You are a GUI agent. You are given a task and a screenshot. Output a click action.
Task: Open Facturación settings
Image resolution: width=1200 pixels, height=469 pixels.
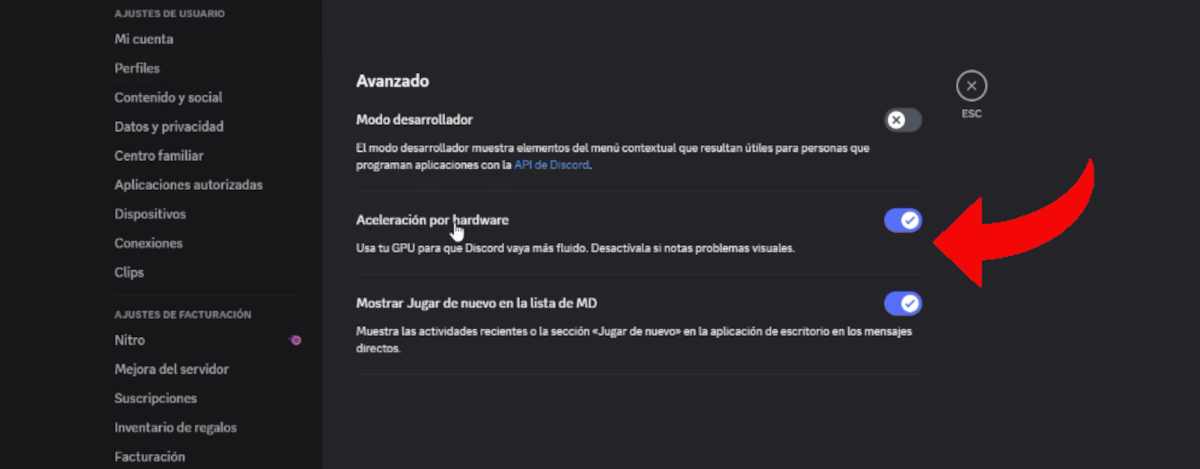pyautogui.click(x=150, y=456)
